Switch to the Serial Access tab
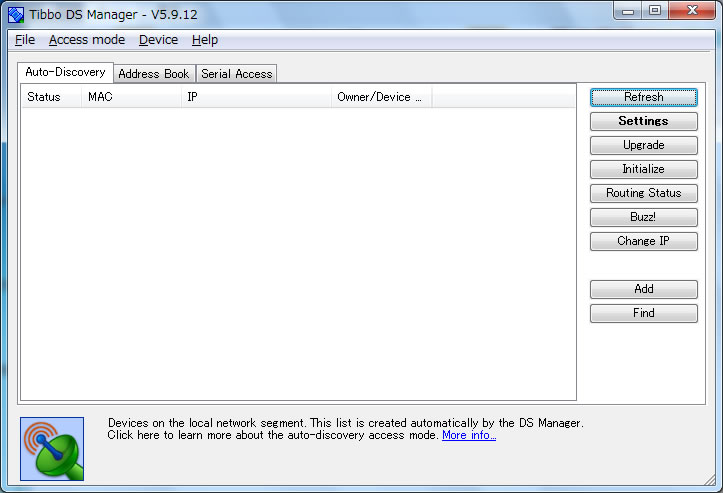This screenshot has width=723, height=493. pos(237,74)
